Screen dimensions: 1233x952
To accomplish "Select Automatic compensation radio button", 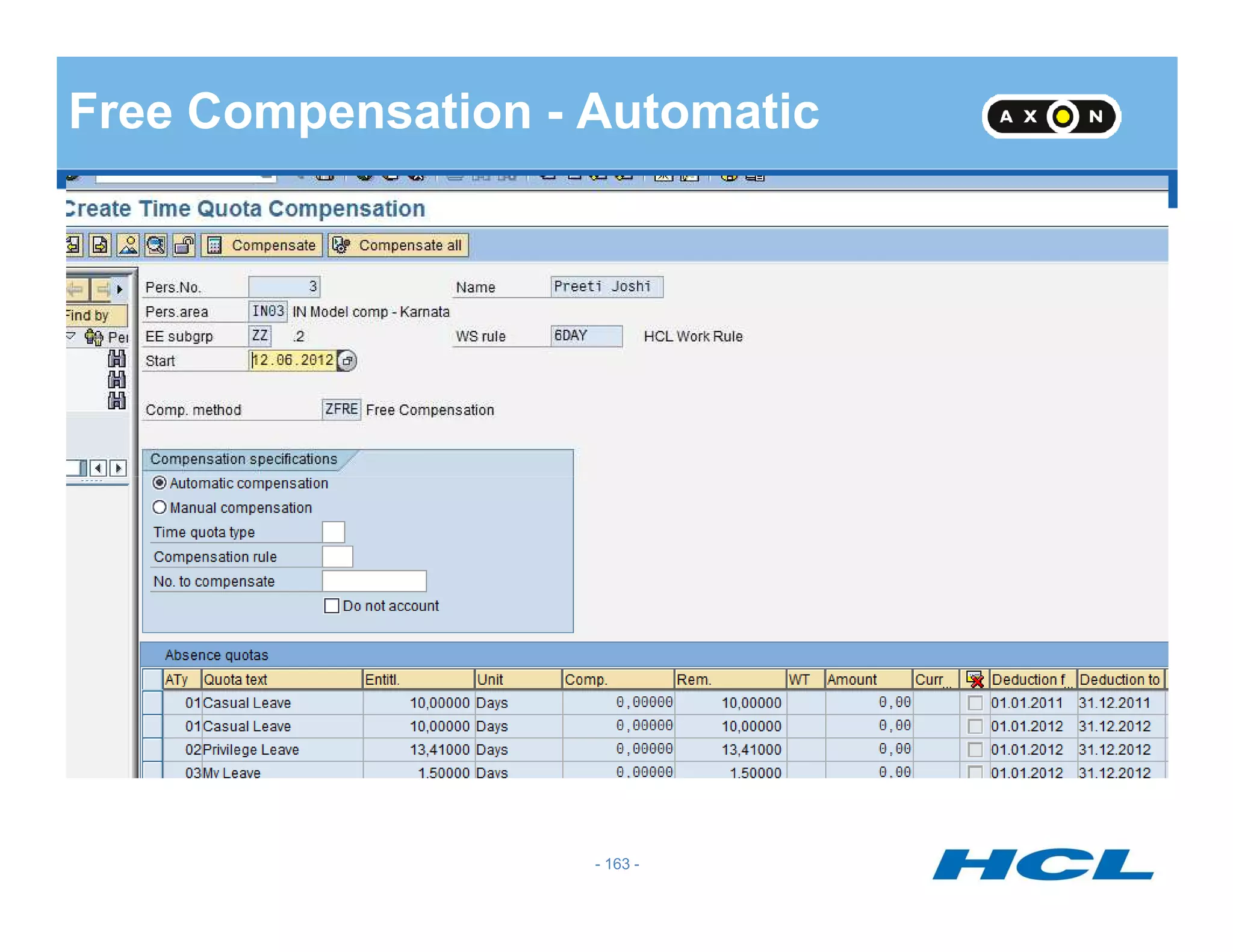I will [x=160, y=483].
